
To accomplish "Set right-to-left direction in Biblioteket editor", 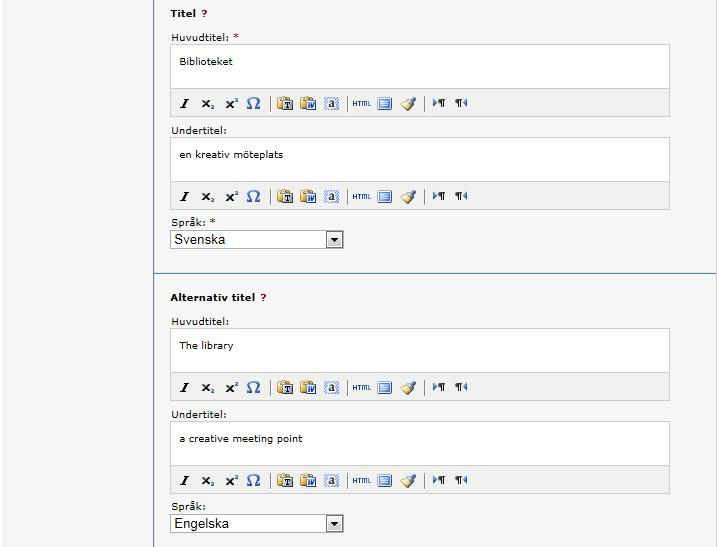I will coord(461,103).
